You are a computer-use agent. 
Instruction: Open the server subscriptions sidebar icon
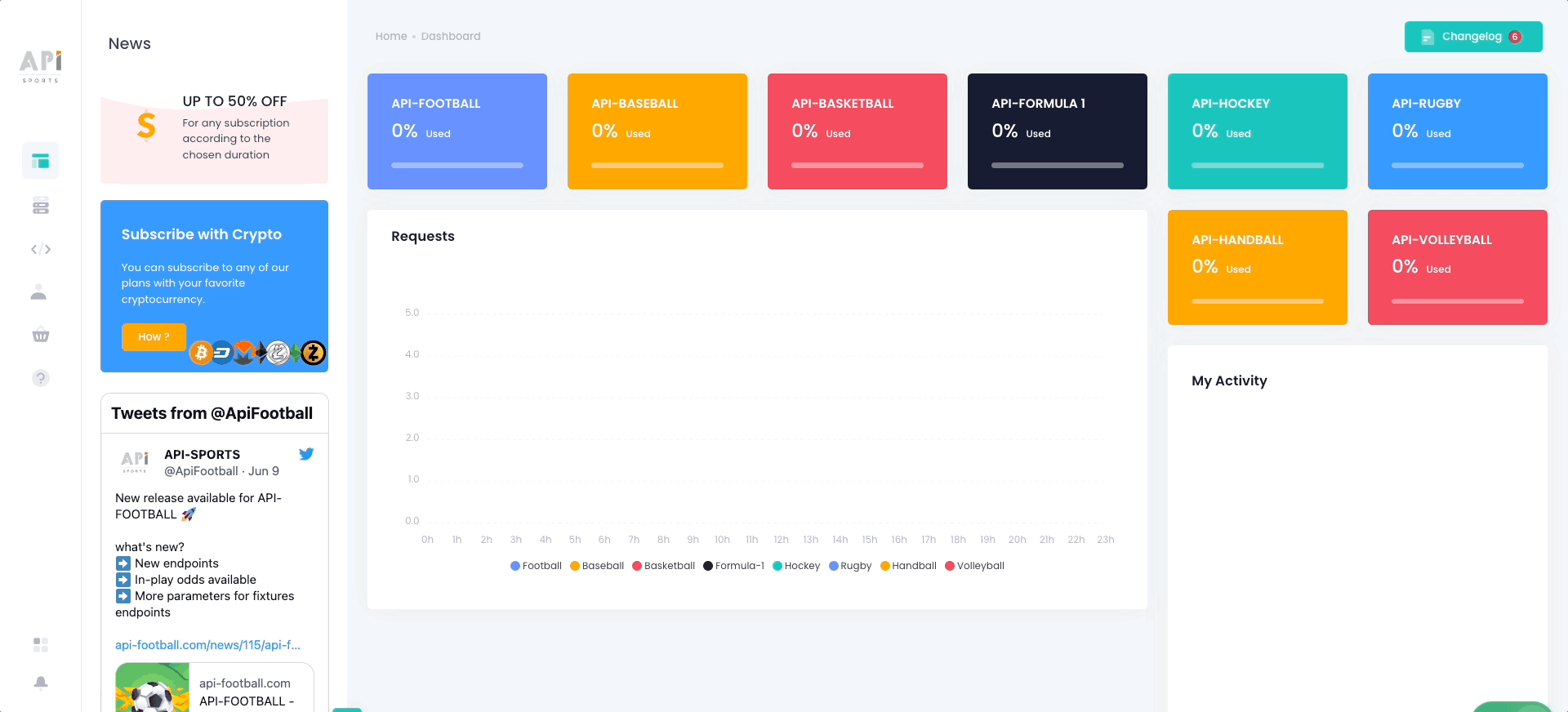[x=41, y=205]
